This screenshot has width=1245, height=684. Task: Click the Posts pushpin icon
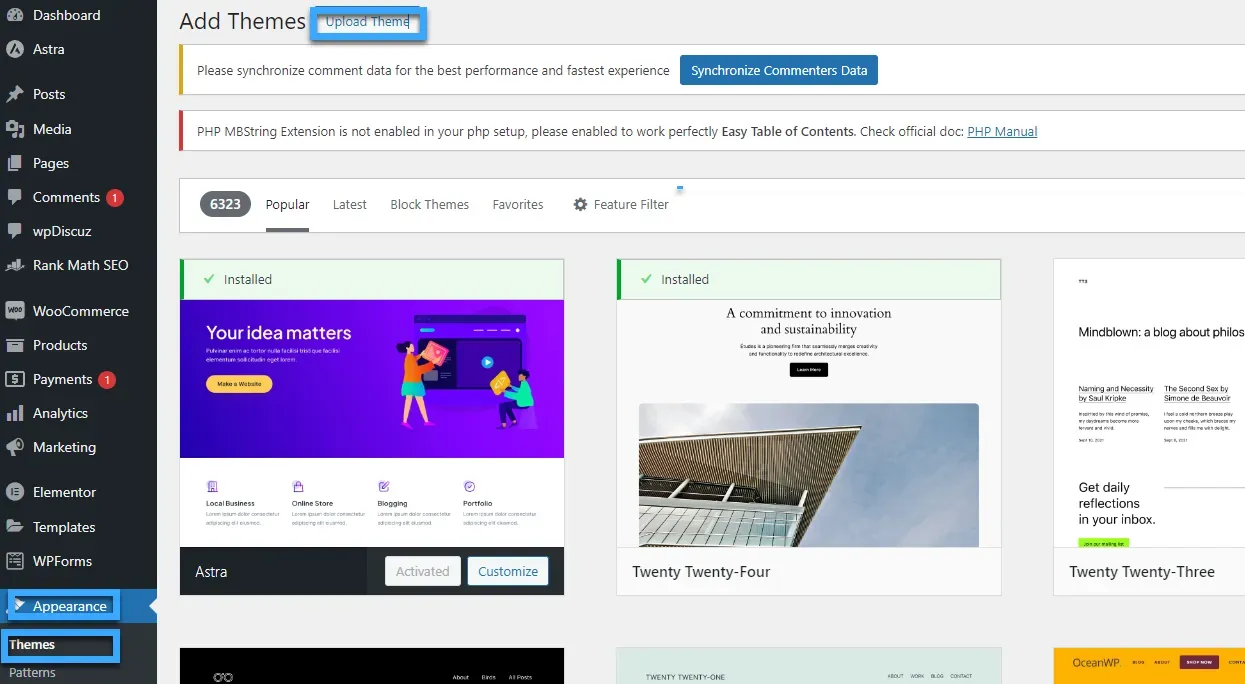pos(15,94)
